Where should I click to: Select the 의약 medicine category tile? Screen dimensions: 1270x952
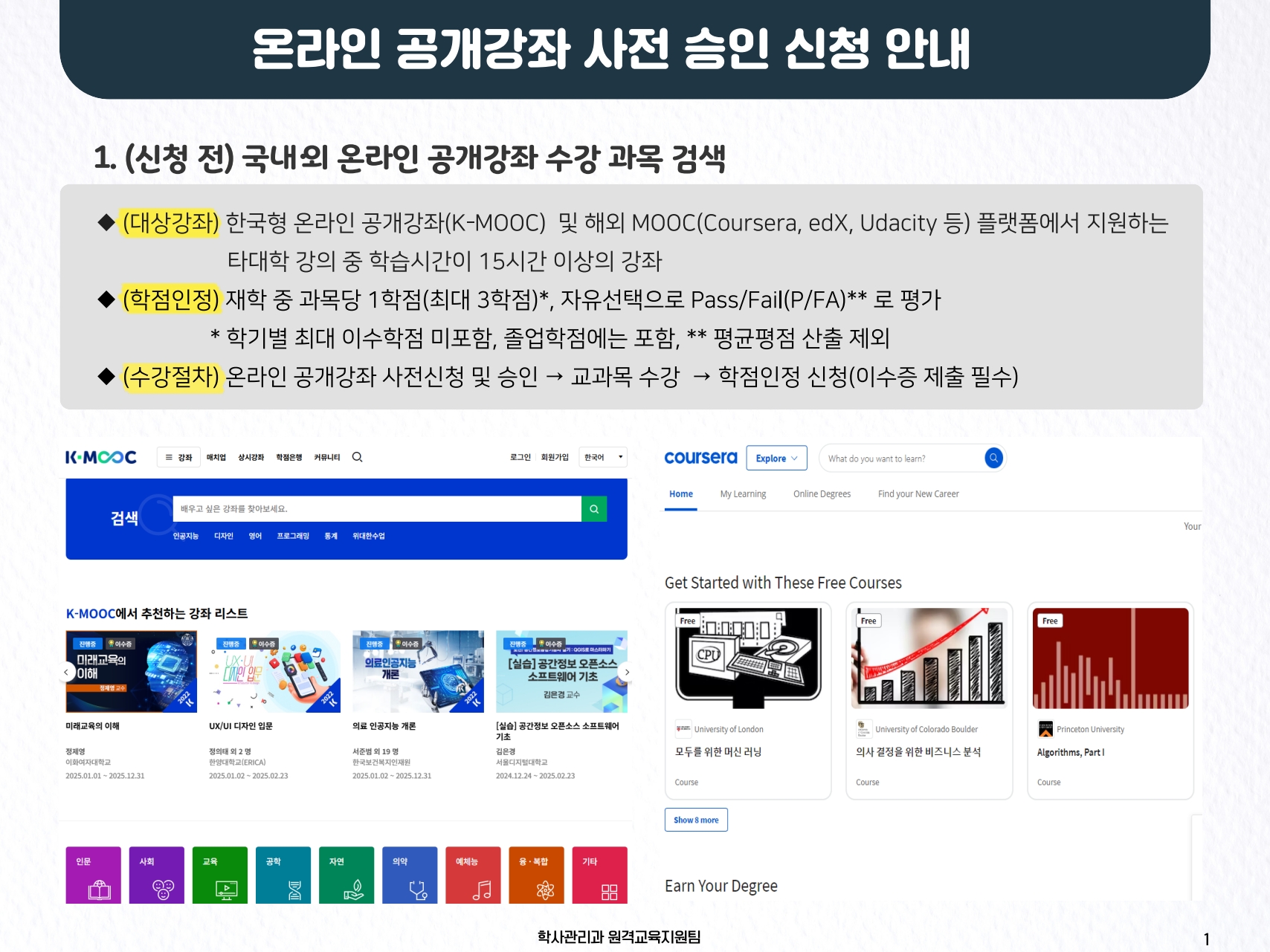(410, 875)
